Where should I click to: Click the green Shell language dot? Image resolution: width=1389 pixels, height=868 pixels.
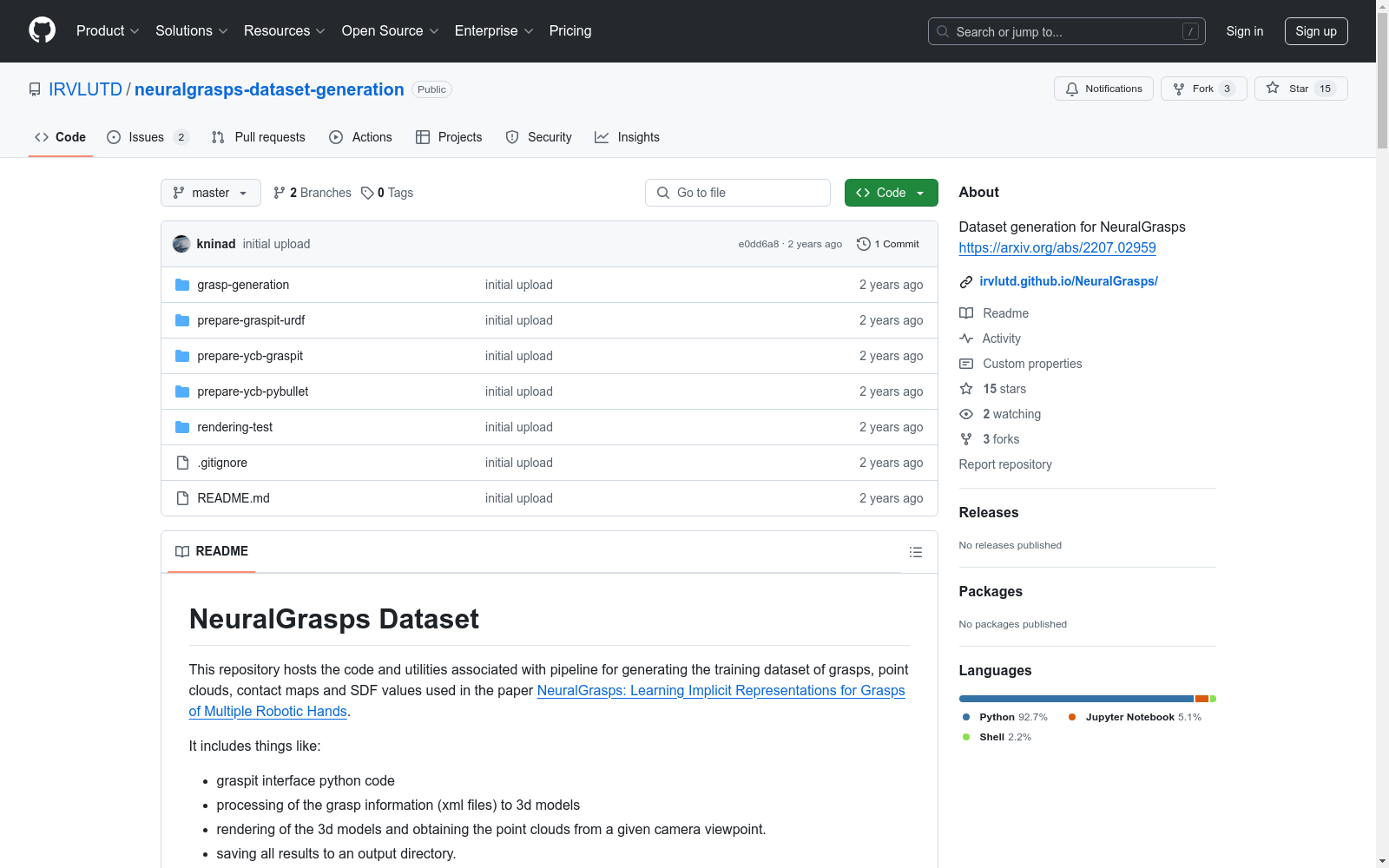point(966,737)
